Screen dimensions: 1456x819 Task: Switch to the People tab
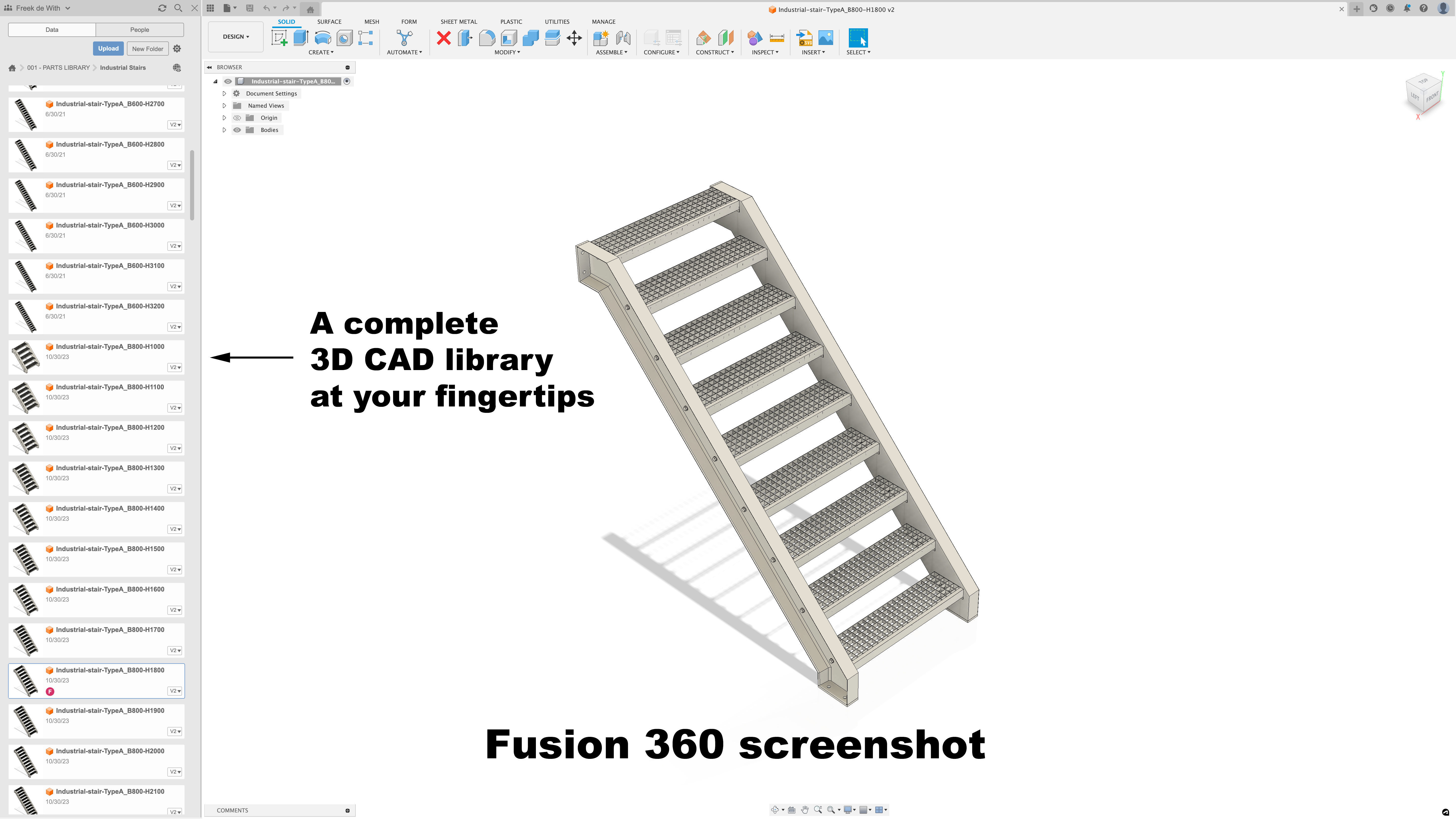pos(140,29)
